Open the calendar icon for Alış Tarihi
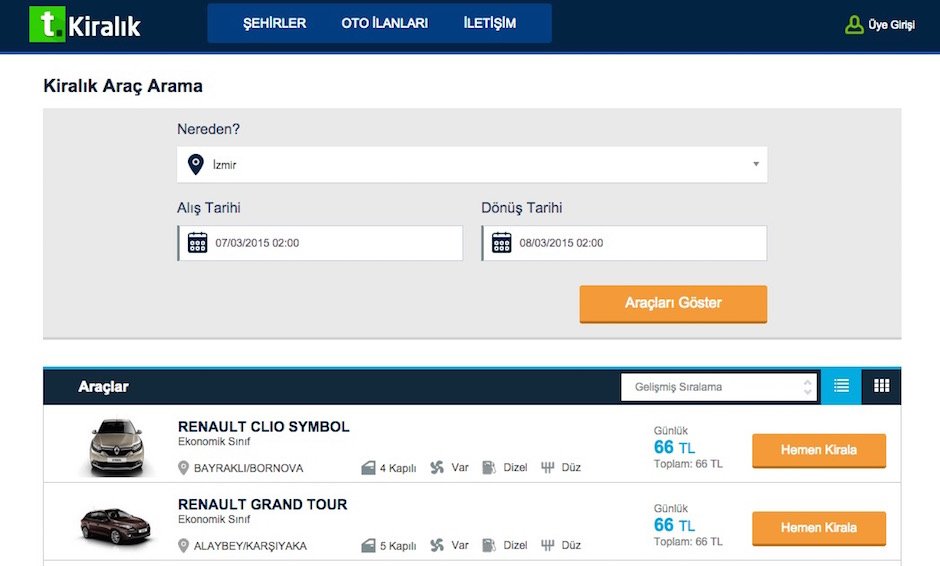 tap(197, 243)
